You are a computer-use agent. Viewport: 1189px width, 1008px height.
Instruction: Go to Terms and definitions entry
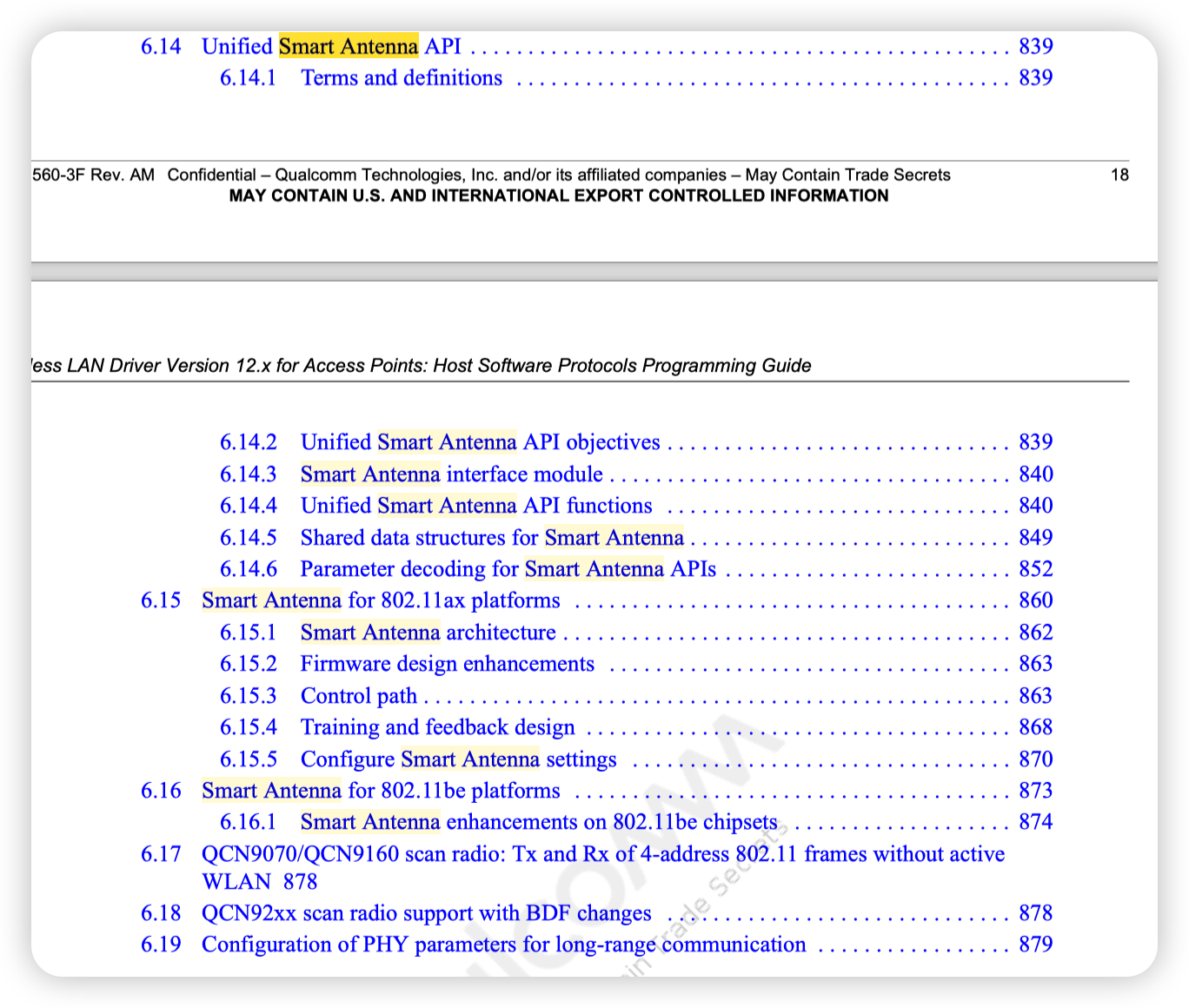[x=401, y=78]
